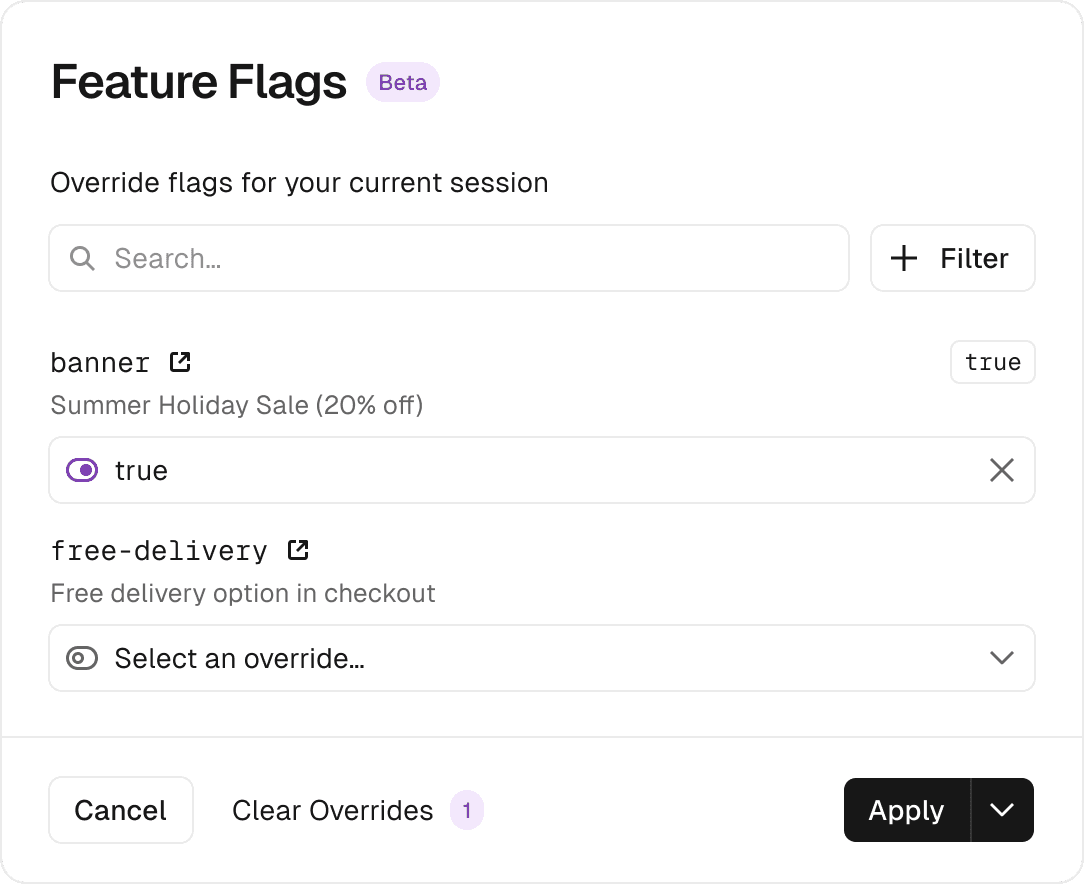The height and width of the screenshot is (884, 1084).
Task: Focus the Search flags input field
Action: click(x=470, y=259)
